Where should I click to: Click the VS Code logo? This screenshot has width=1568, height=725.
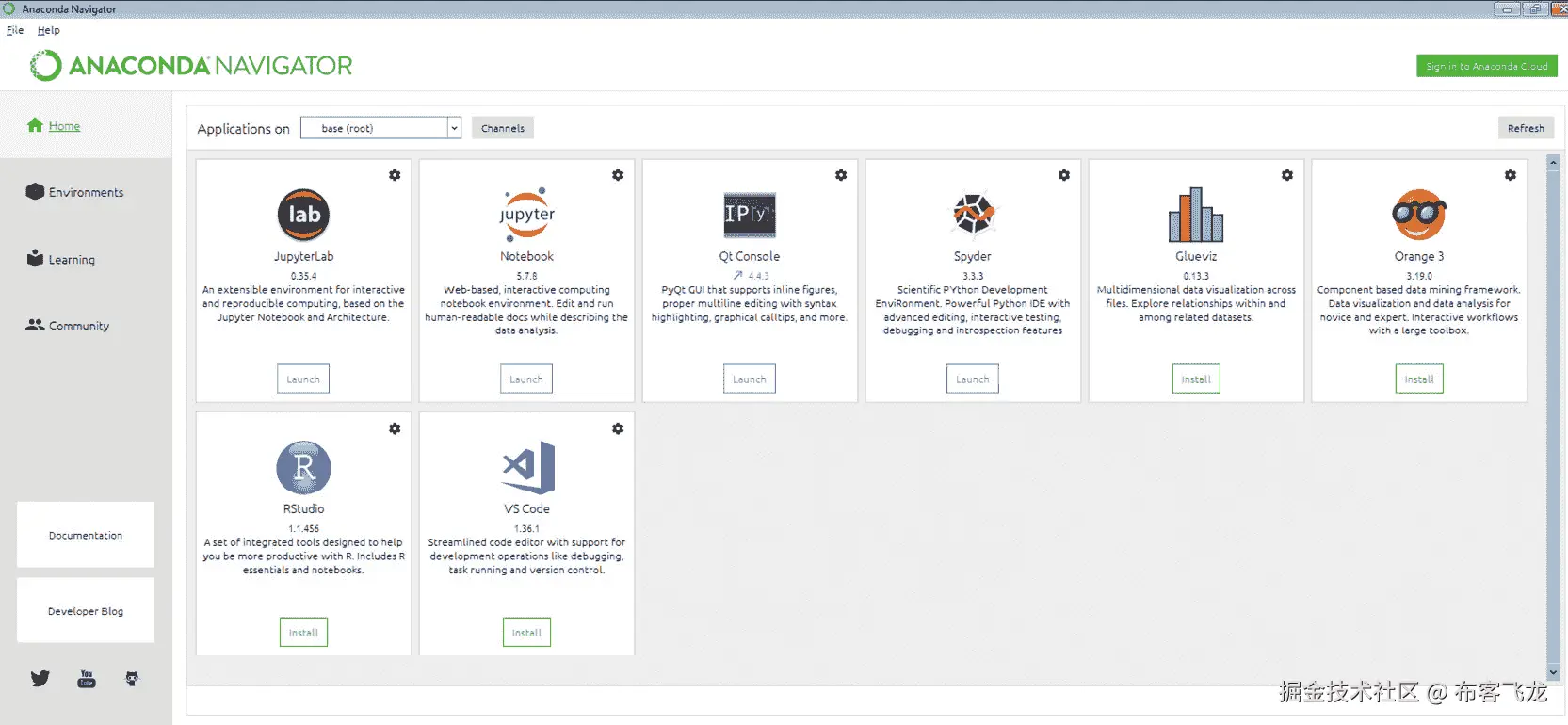coord(528,467)
